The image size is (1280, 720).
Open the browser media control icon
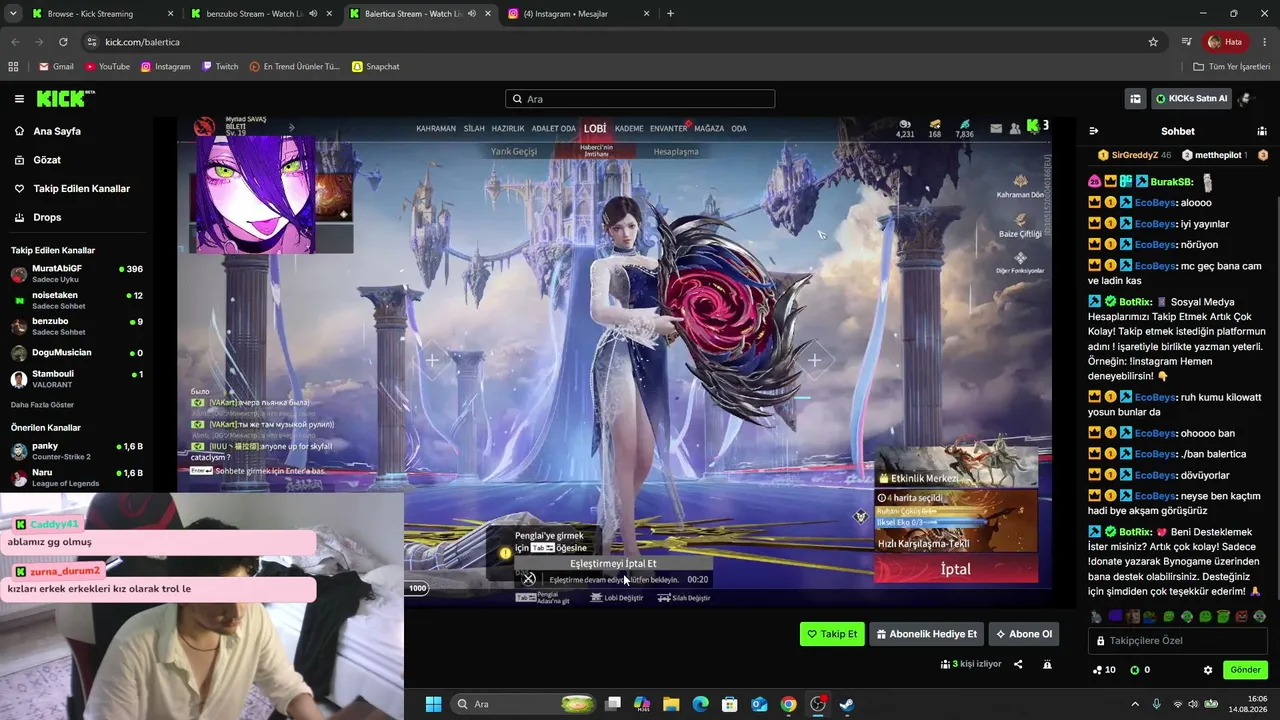[1186, 42]
